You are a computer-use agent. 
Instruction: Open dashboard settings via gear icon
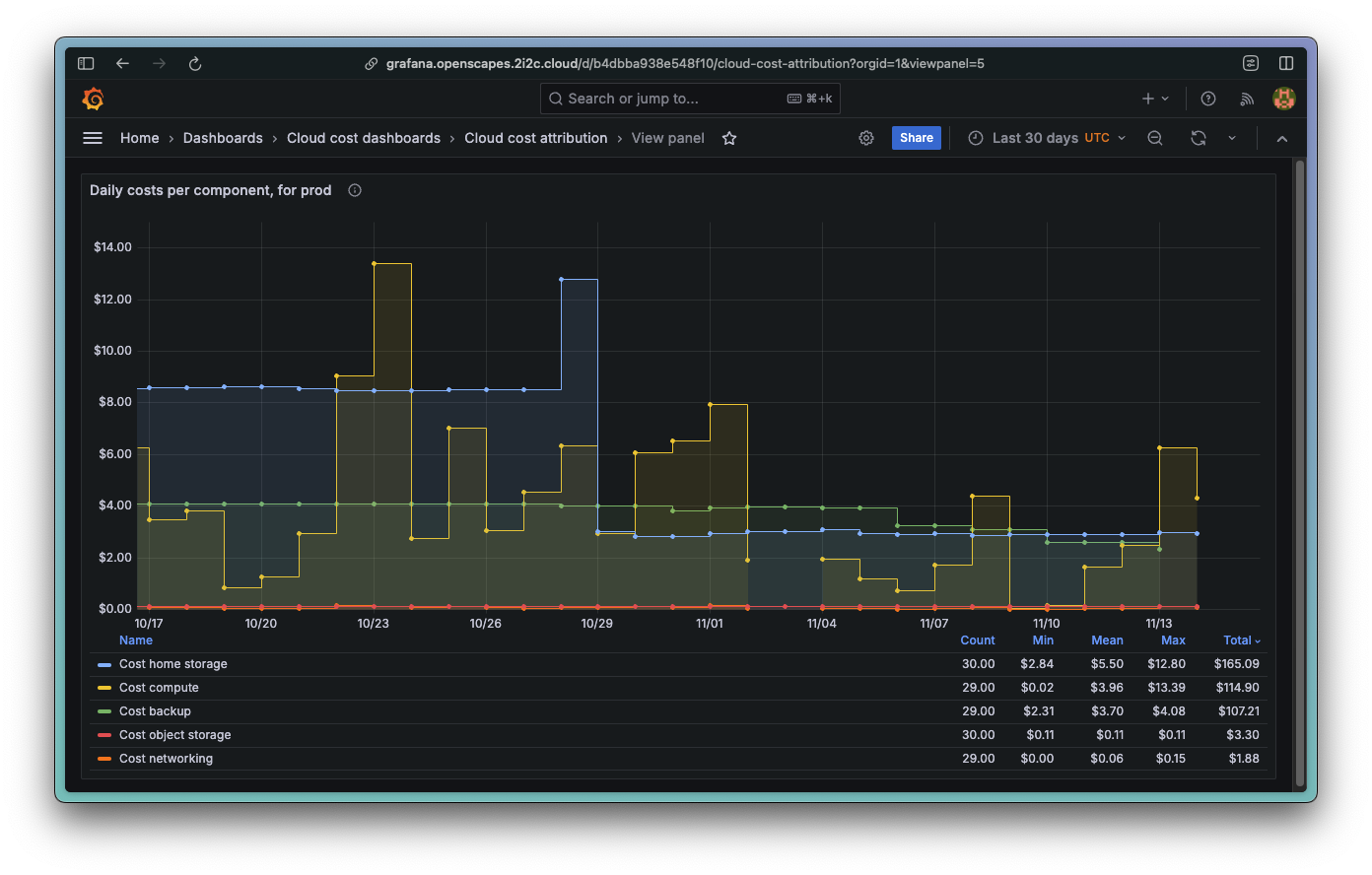point(865,138)
